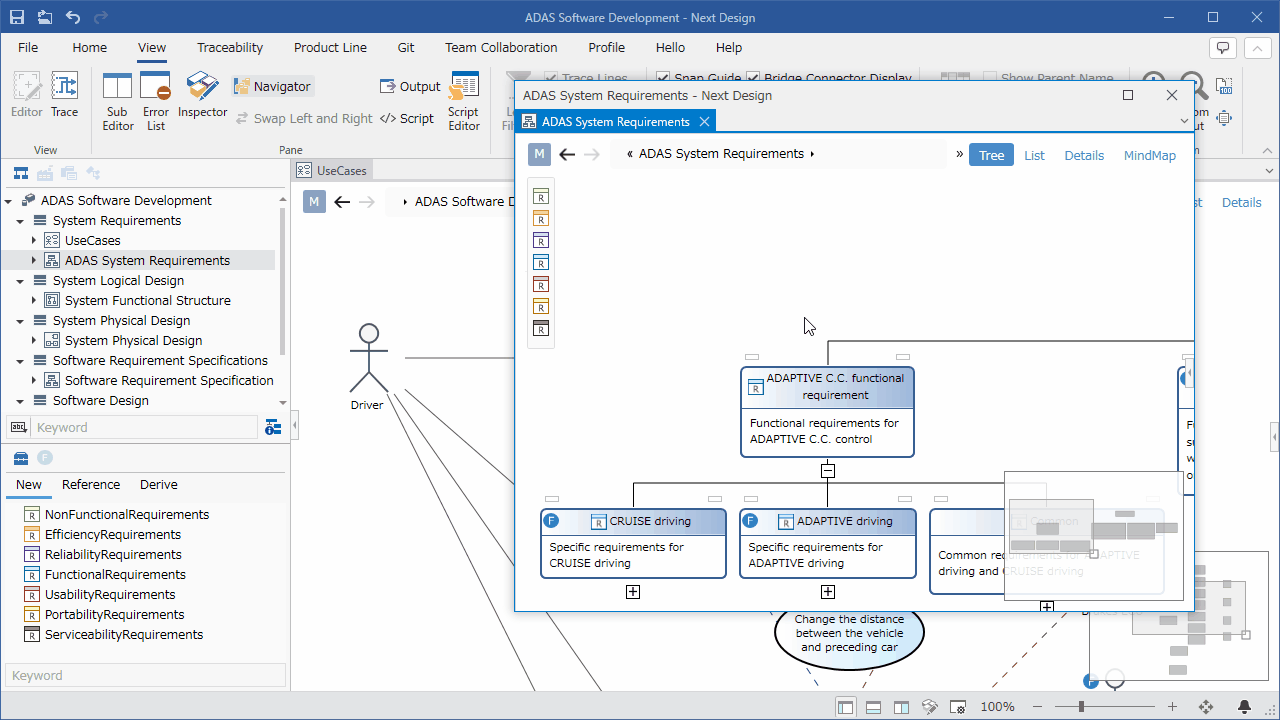
Task: Pick the dark gray bottom requirement icon in toolbox
Action: [541, 328]
